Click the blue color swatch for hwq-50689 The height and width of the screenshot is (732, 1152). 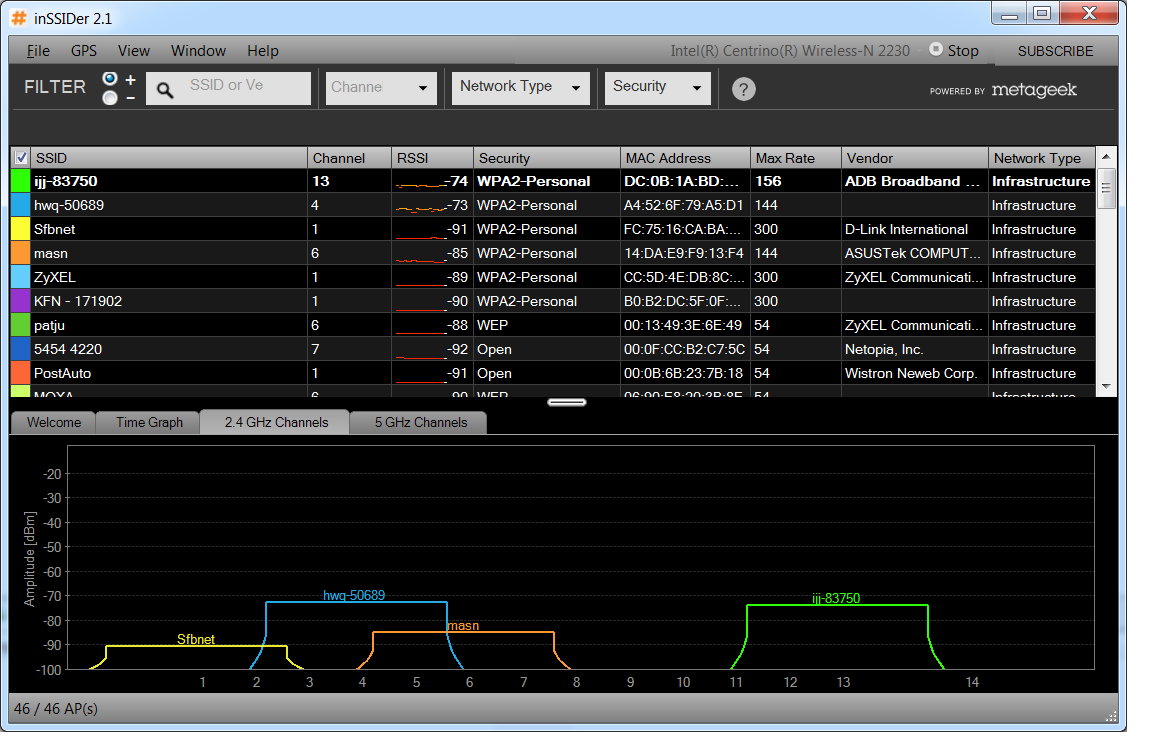click(x=21, y=205)
